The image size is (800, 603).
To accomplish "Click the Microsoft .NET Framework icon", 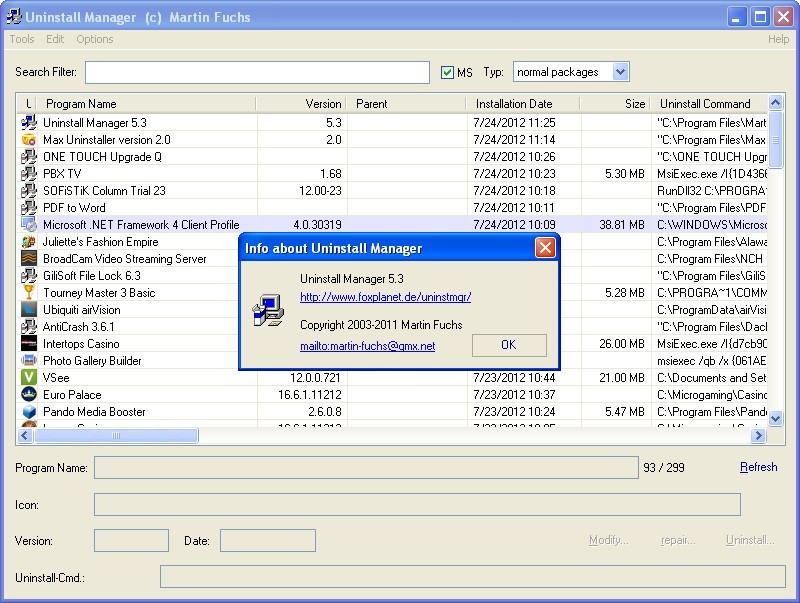I will 29,224.
